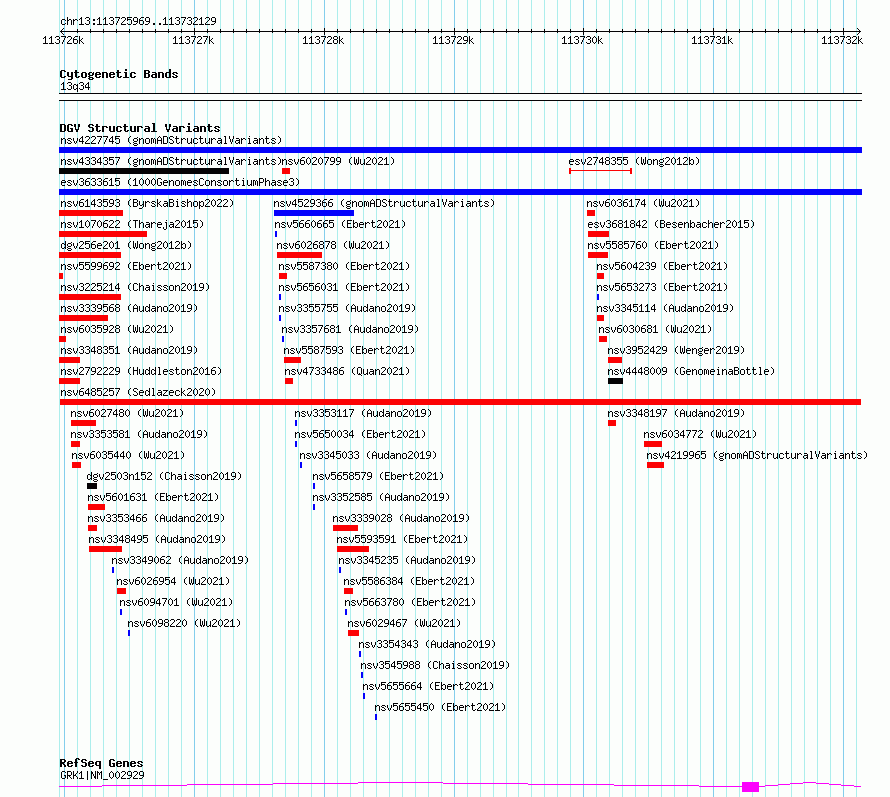Select nsv3339568 (Audano2019) variant
This screenshot has height=797, width=890.
click(x=129, y=308)
